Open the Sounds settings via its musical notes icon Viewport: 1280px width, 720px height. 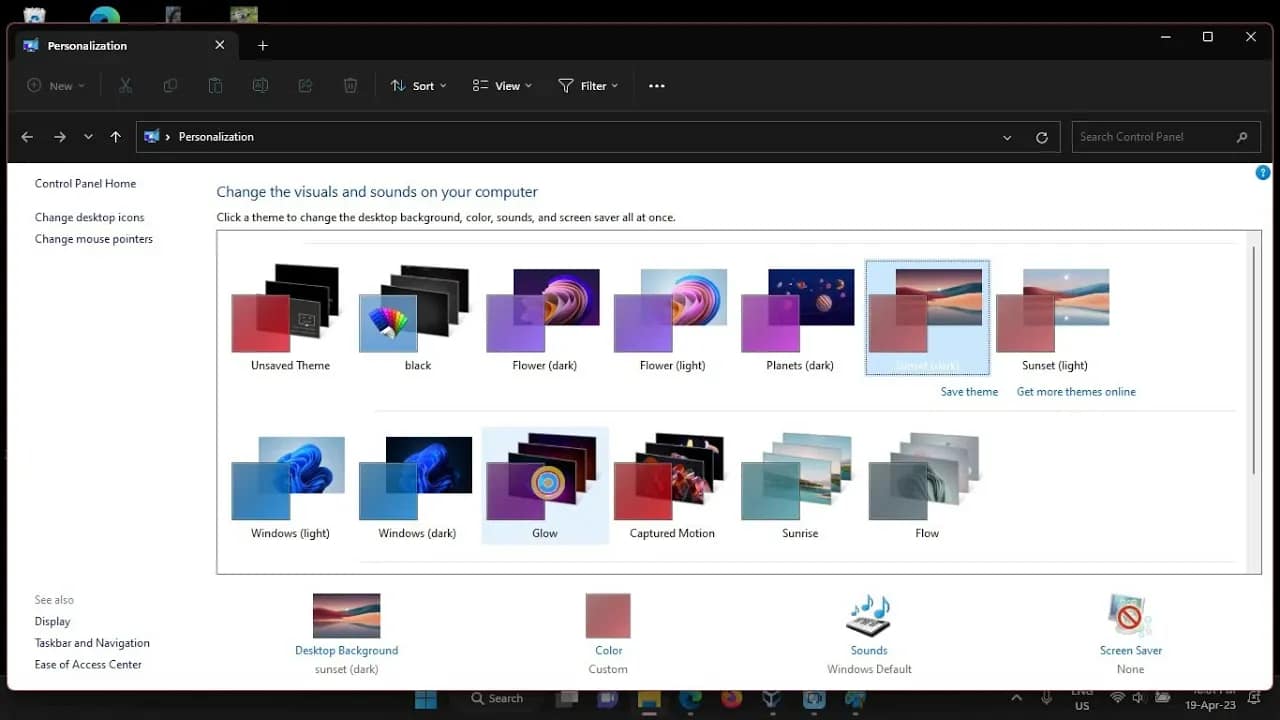tap(868, 615)
